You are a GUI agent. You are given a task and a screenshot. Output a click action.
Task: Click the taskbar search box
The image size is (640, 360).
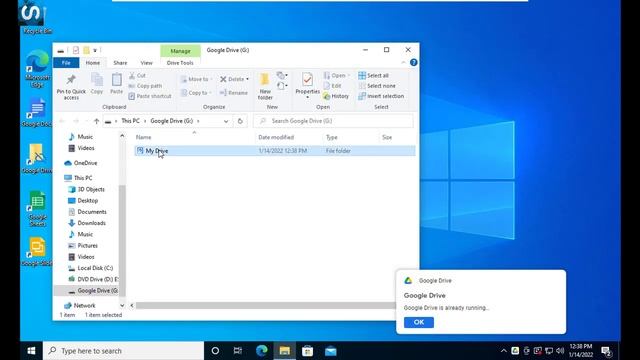click(123, 351)
